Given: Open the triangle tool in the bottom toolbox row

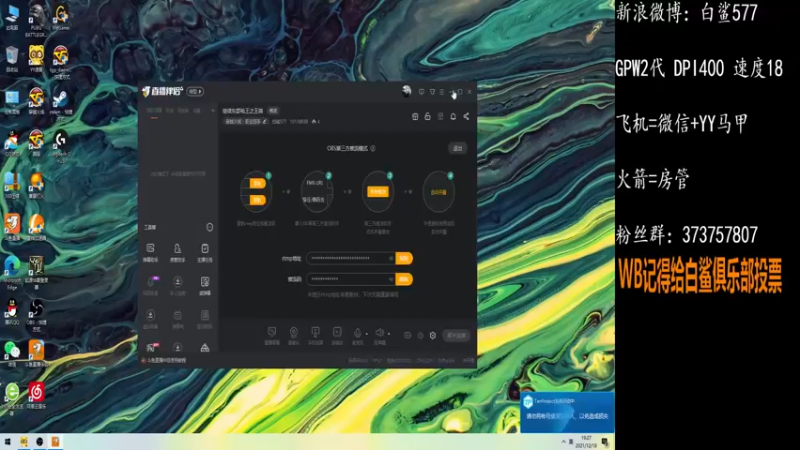Looking at the screenshot, I should (x=205, y=348).
